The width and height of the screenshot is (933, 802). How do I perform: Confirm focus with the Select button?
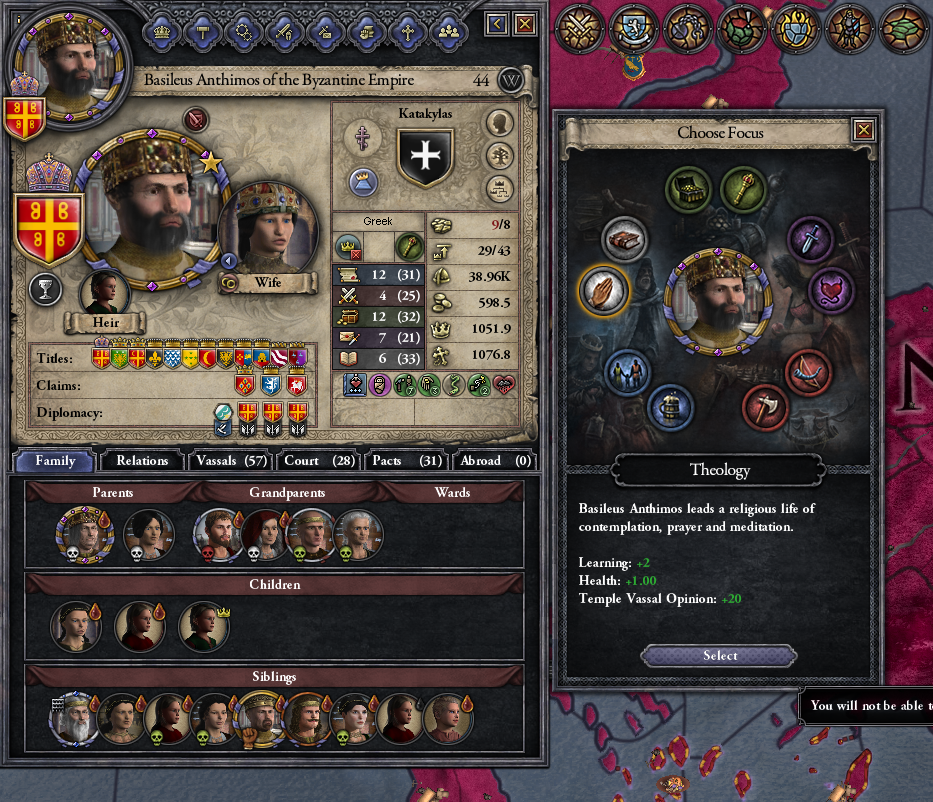(719, 656)
